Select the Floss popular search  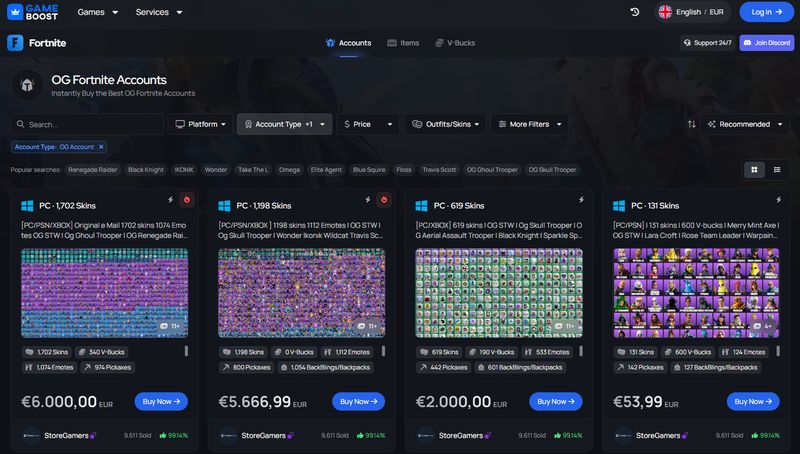pyautogui.click(x=404, y=169)
